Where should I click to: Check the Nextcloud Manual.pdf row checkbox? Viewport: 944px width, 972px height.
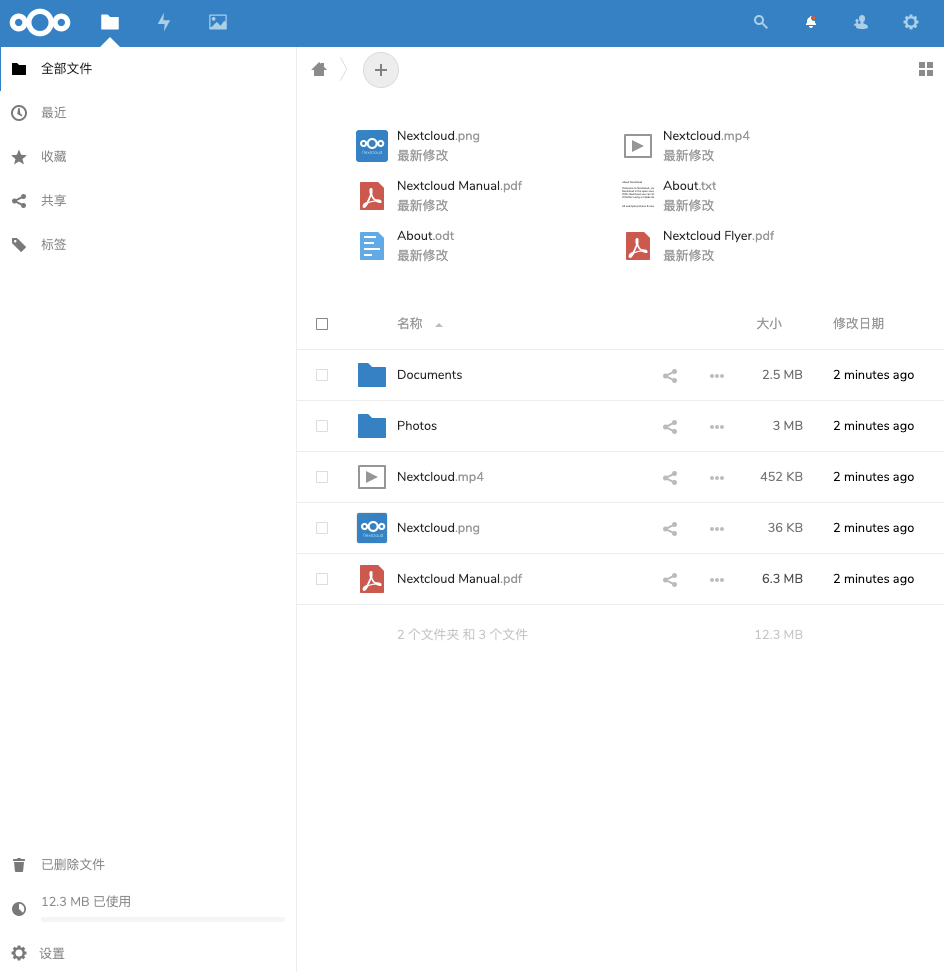(x=322, y=579)
